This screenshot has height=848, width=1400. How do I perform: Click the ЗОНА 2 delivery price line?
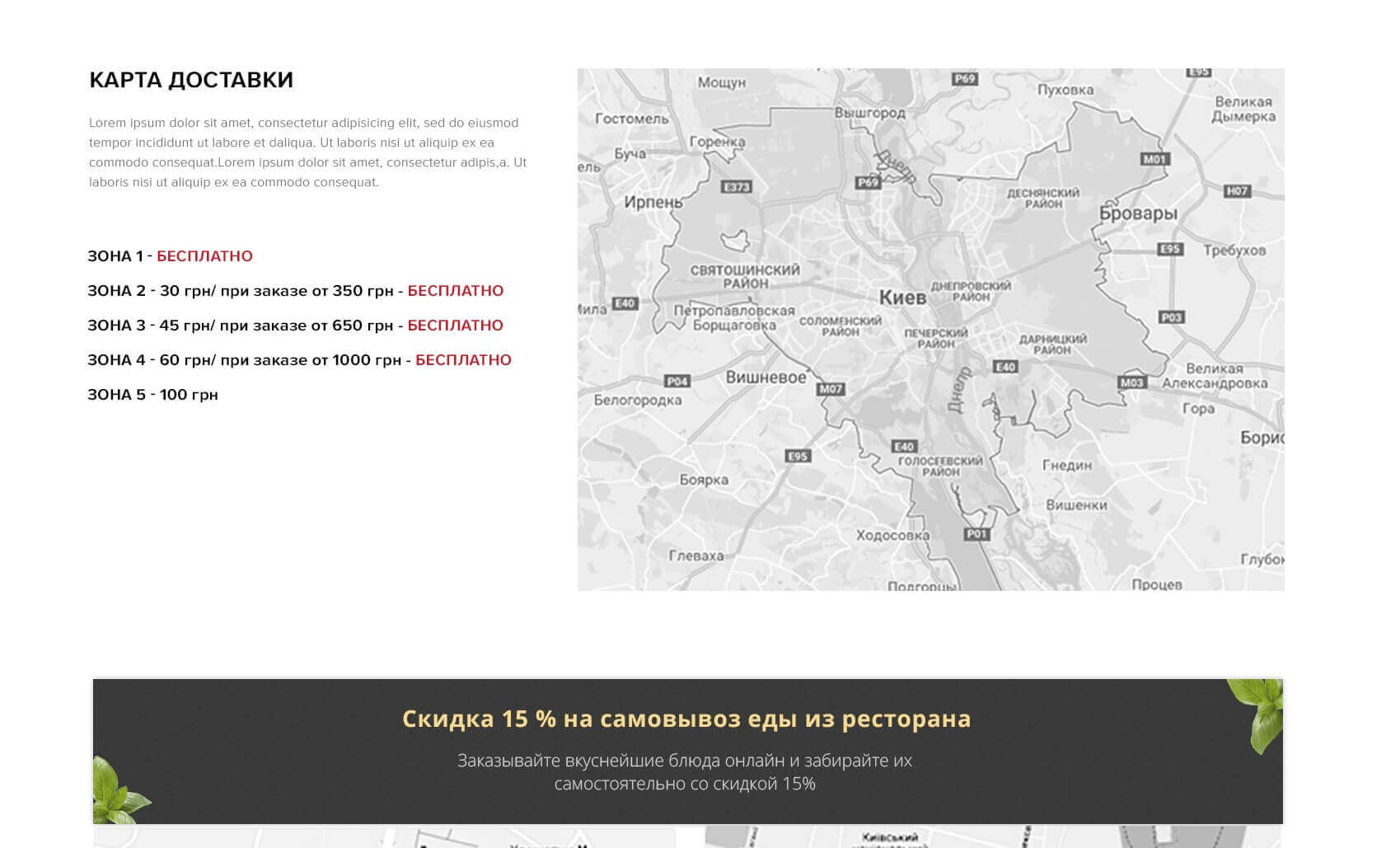[x=296, y=291]
